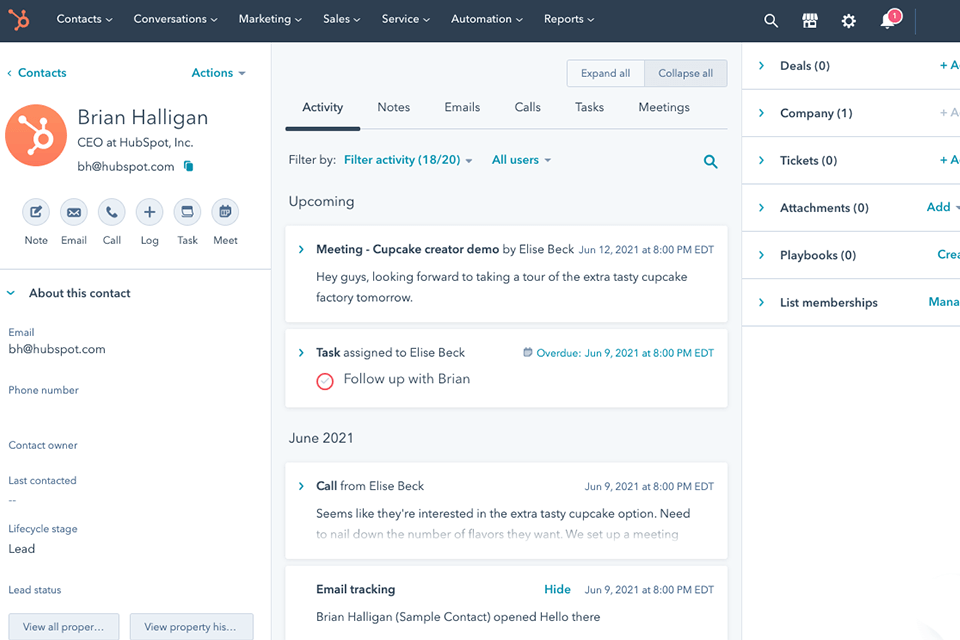Open the Sales menu
This screenshot has height=640, width=960.
[x=342, y=19]
